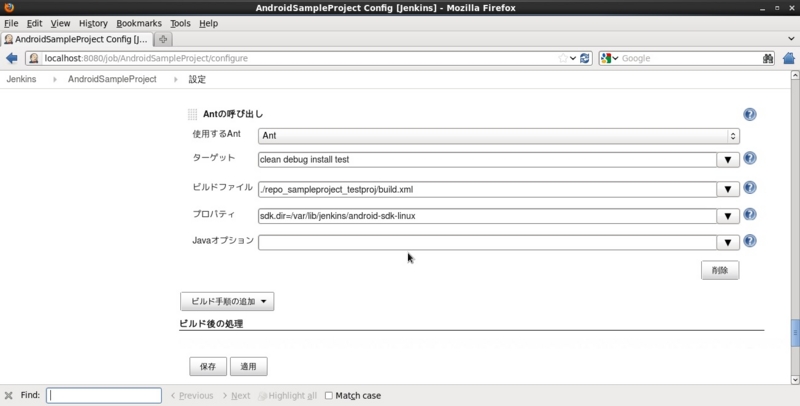Open the File menu
Viewport: 800px width, 406px height.
(x=11, y=23)
